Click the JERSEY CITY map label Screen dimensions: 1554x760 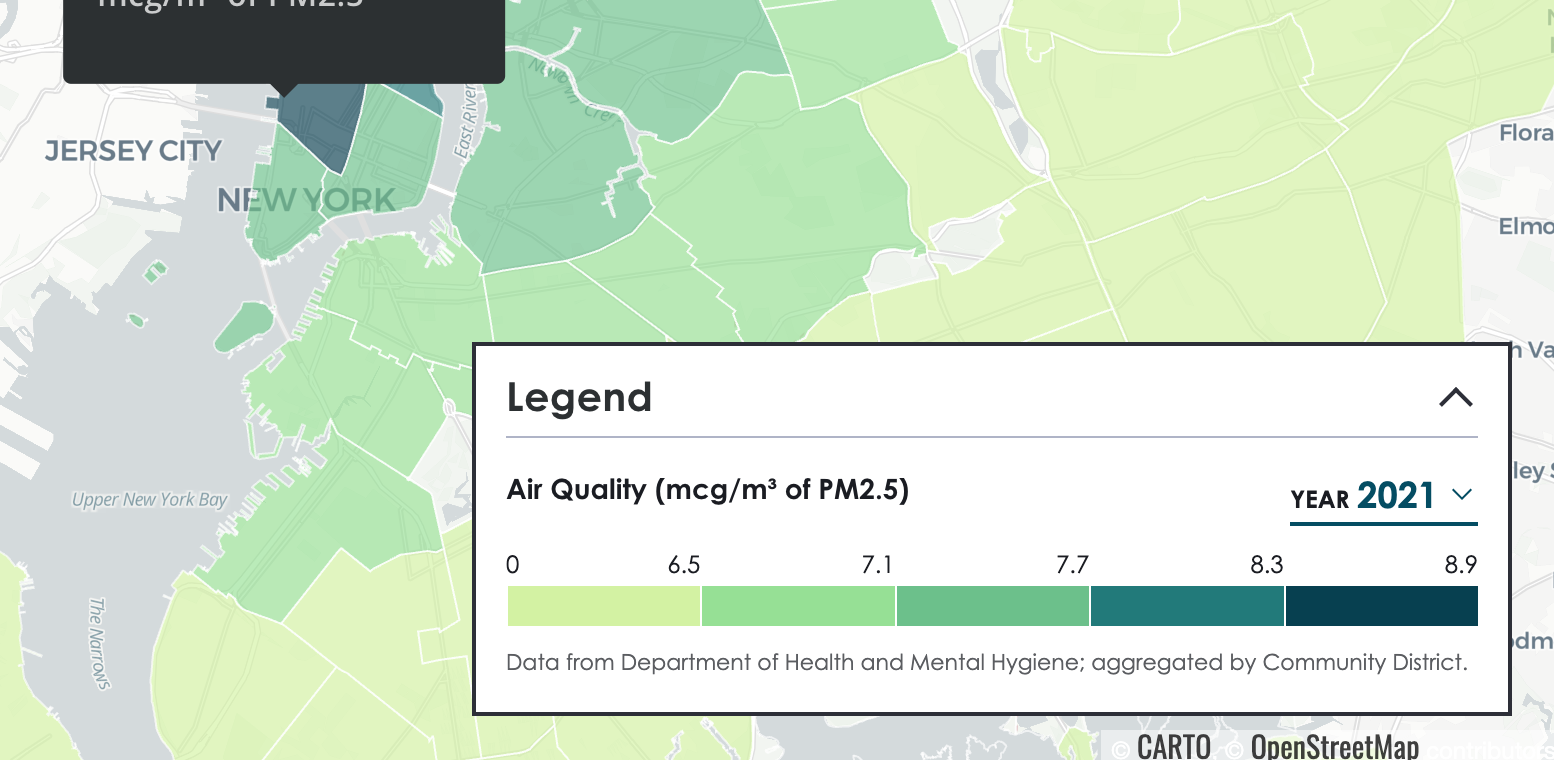(133, 151)
